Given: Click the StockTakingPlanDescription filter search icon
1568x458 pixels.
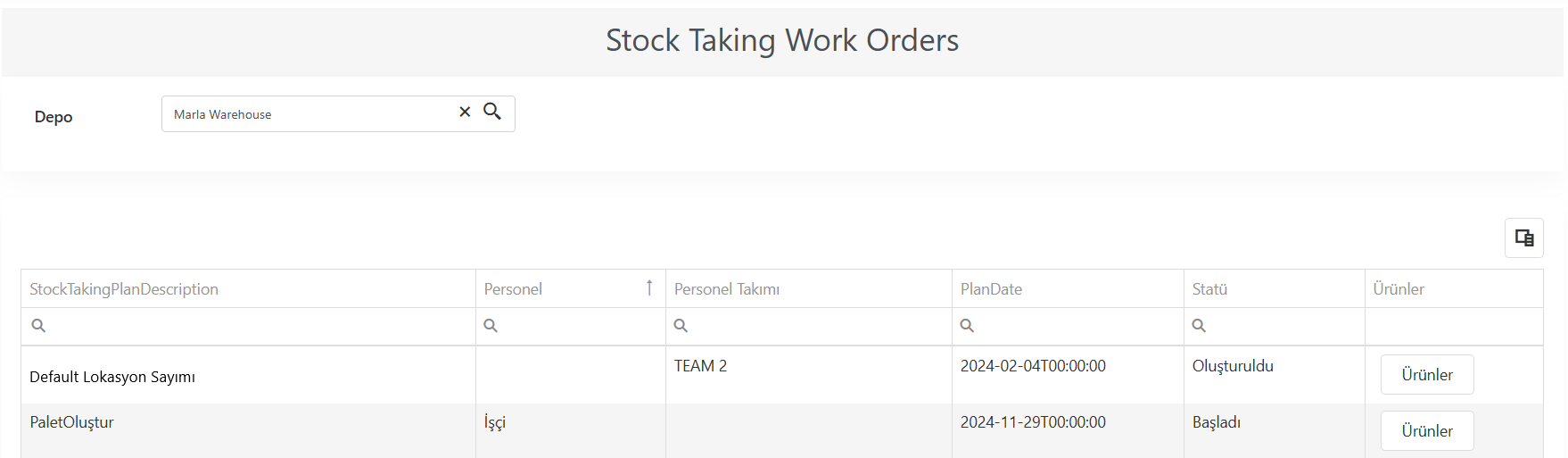Looking at the screenshot, I should [38, 326].
